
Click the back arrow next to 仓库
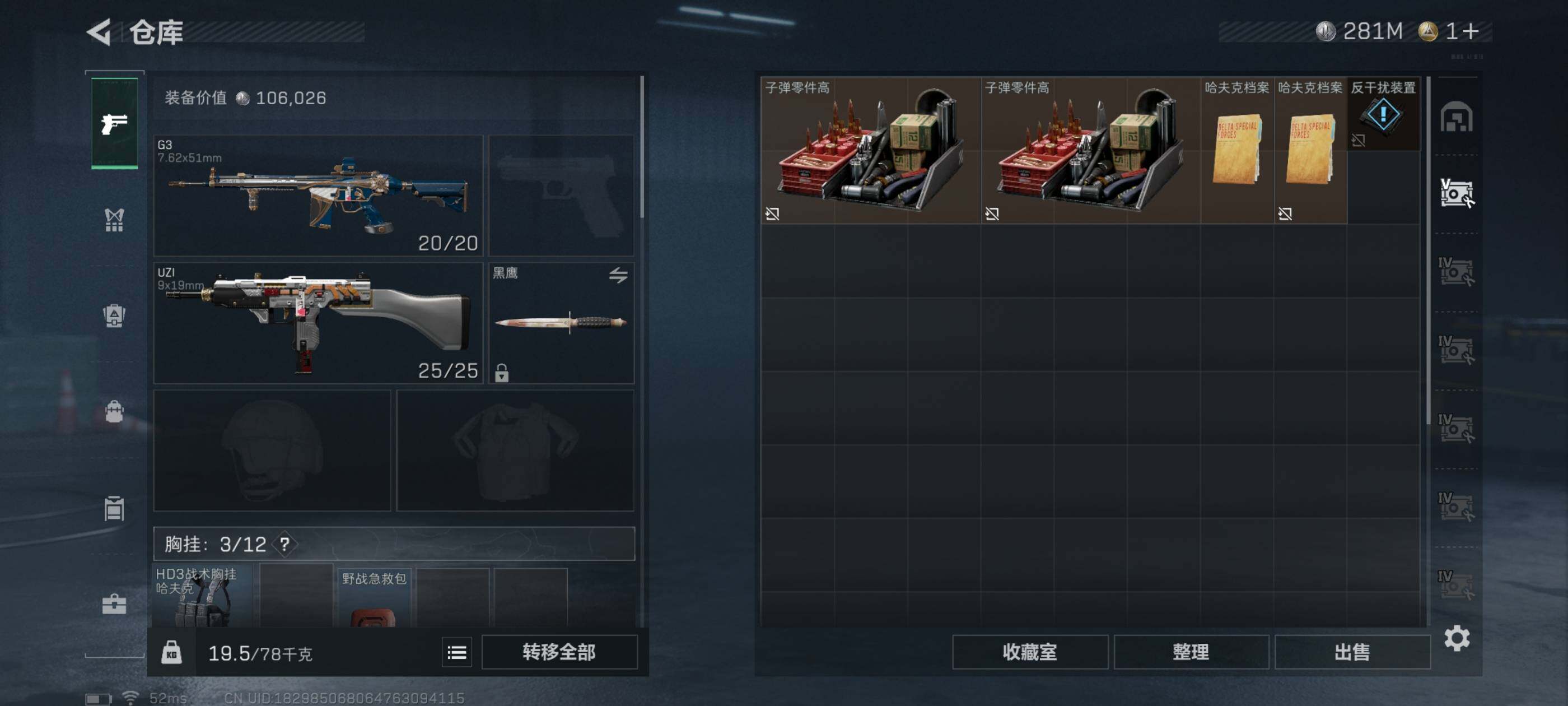tap(99, 32)
